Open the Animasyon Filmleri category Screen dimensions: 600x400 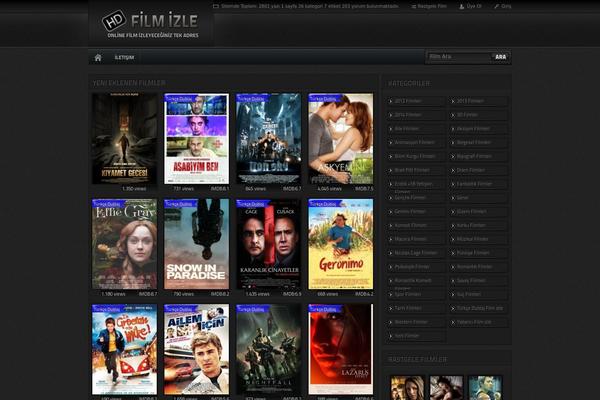pos(414,142)
